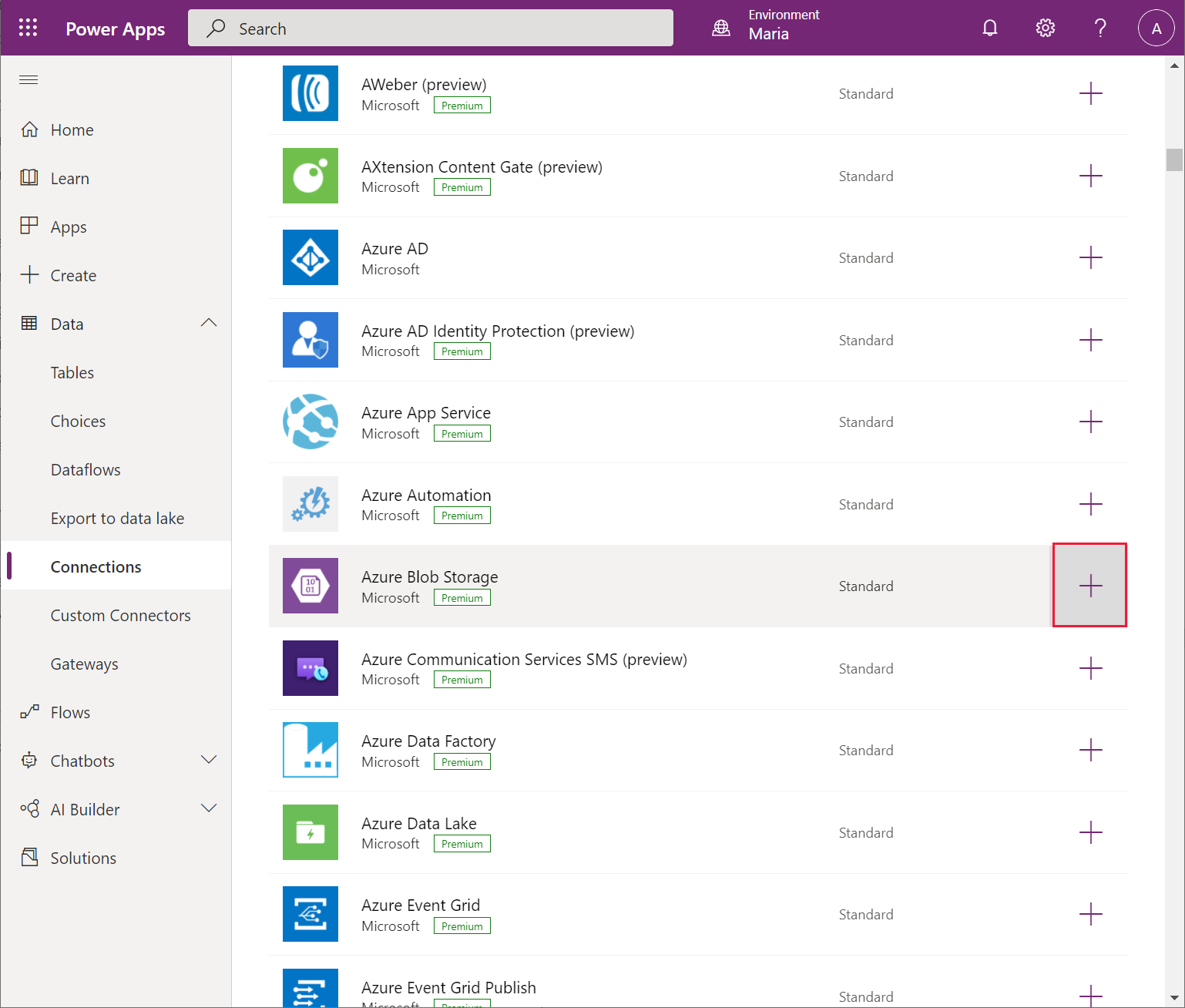Viewport: 1185px width, 1008px height.
Task: Collapse the Data section chevron
Action: pos(209,323)
